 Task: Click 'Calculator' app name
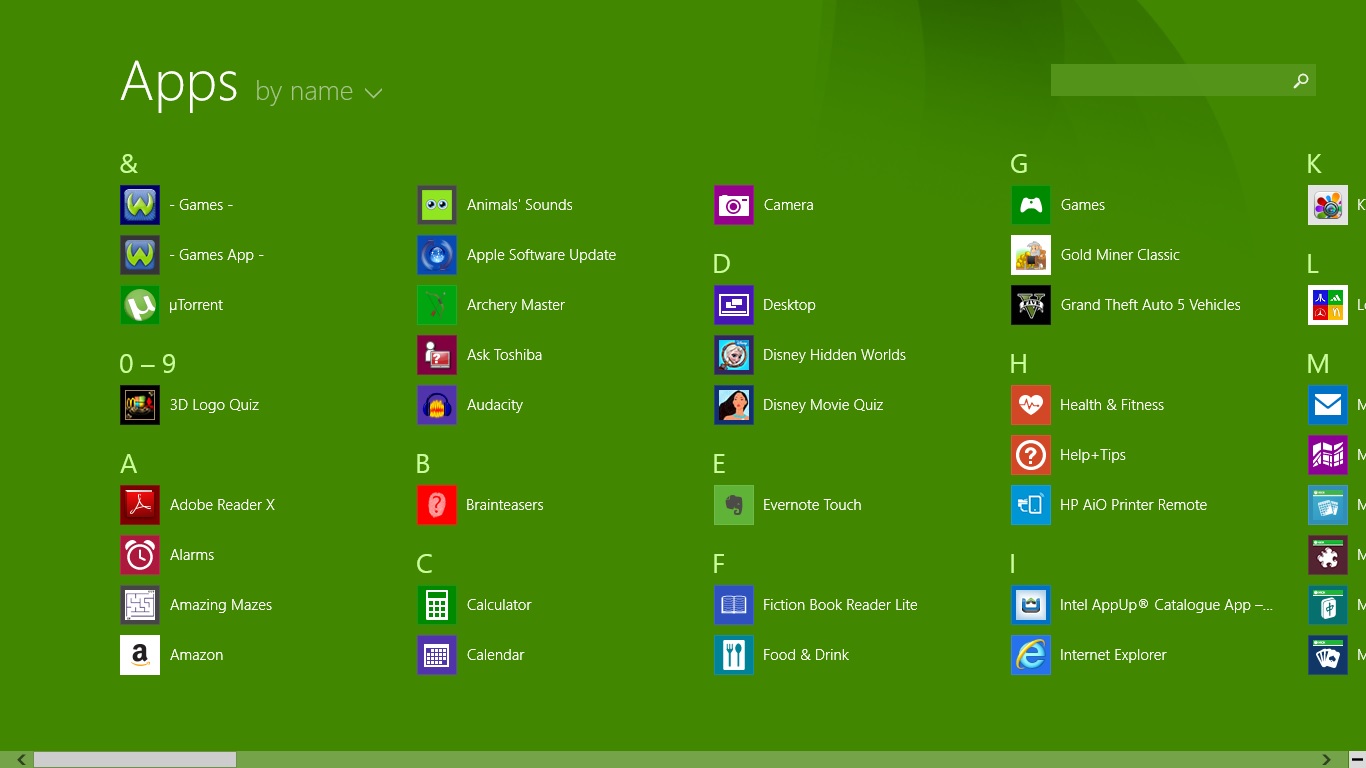(499, 605)
